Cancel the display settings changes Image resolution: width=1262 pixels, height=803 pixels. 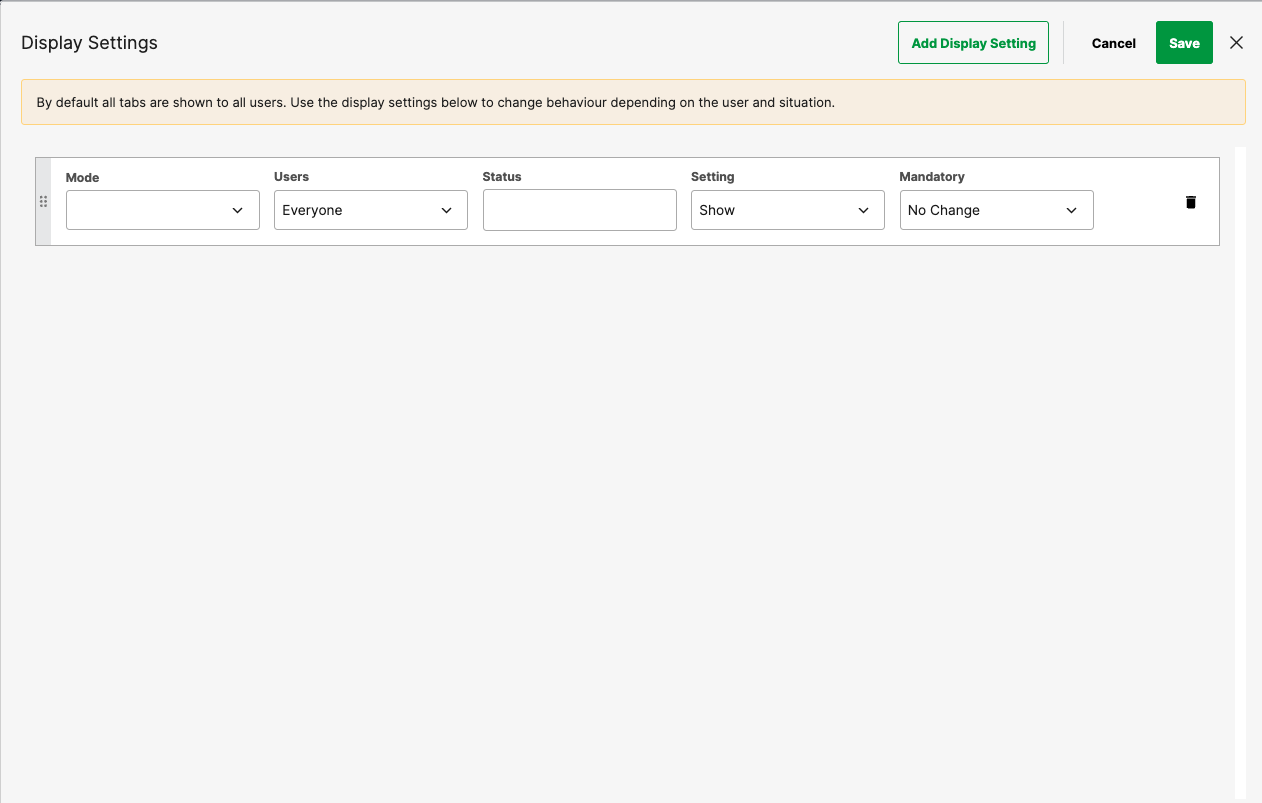pyautogui.click(x=1114, y=43)
